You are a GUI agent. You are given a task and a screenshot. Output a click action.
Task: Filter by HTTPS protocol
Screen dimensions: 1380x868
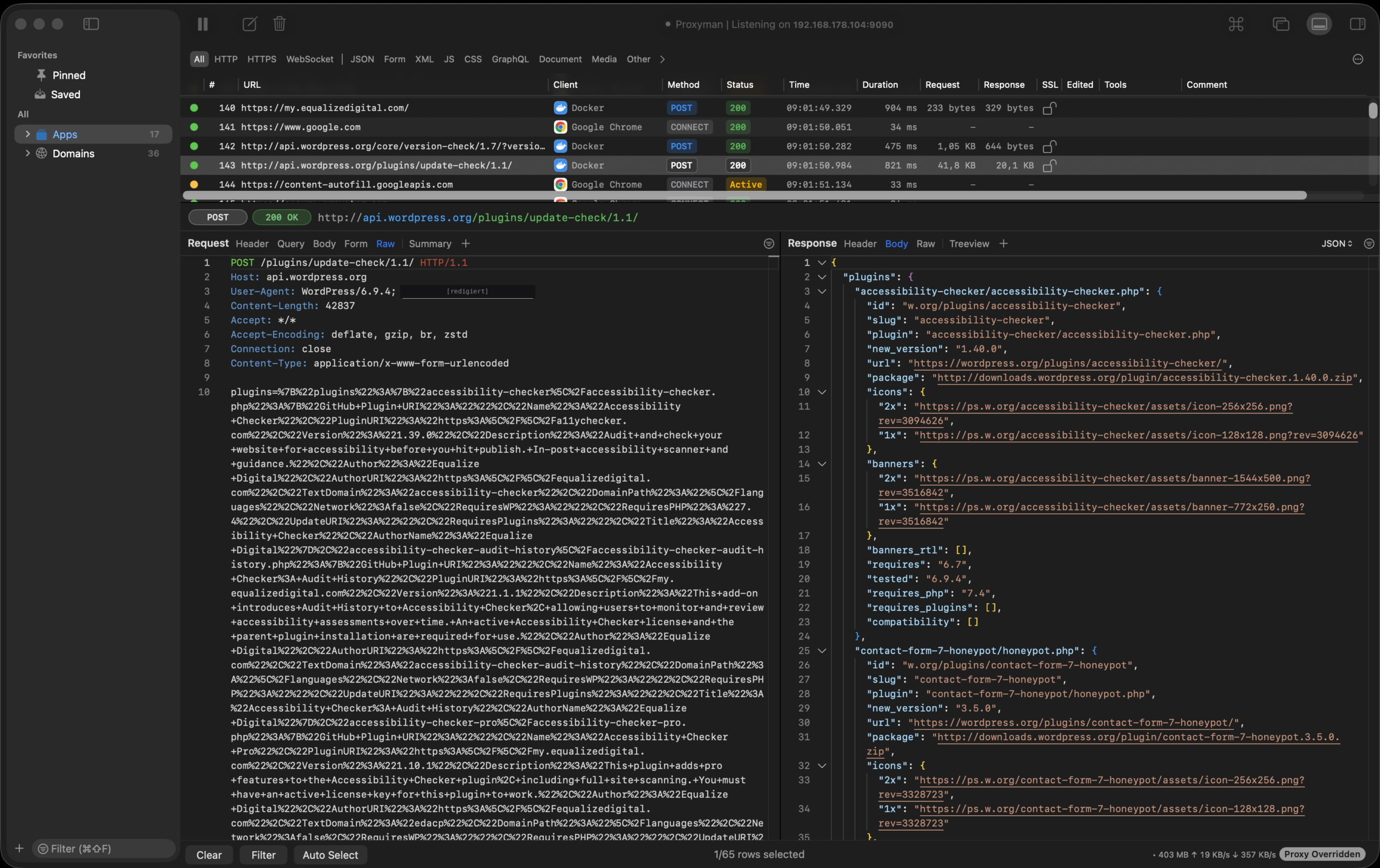click(262, 59)
